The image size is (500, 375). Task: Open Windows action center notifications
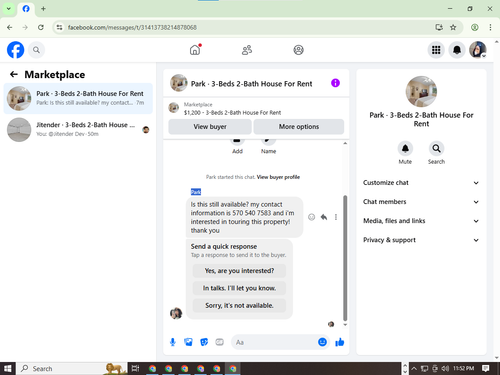[x=486, y=368]
